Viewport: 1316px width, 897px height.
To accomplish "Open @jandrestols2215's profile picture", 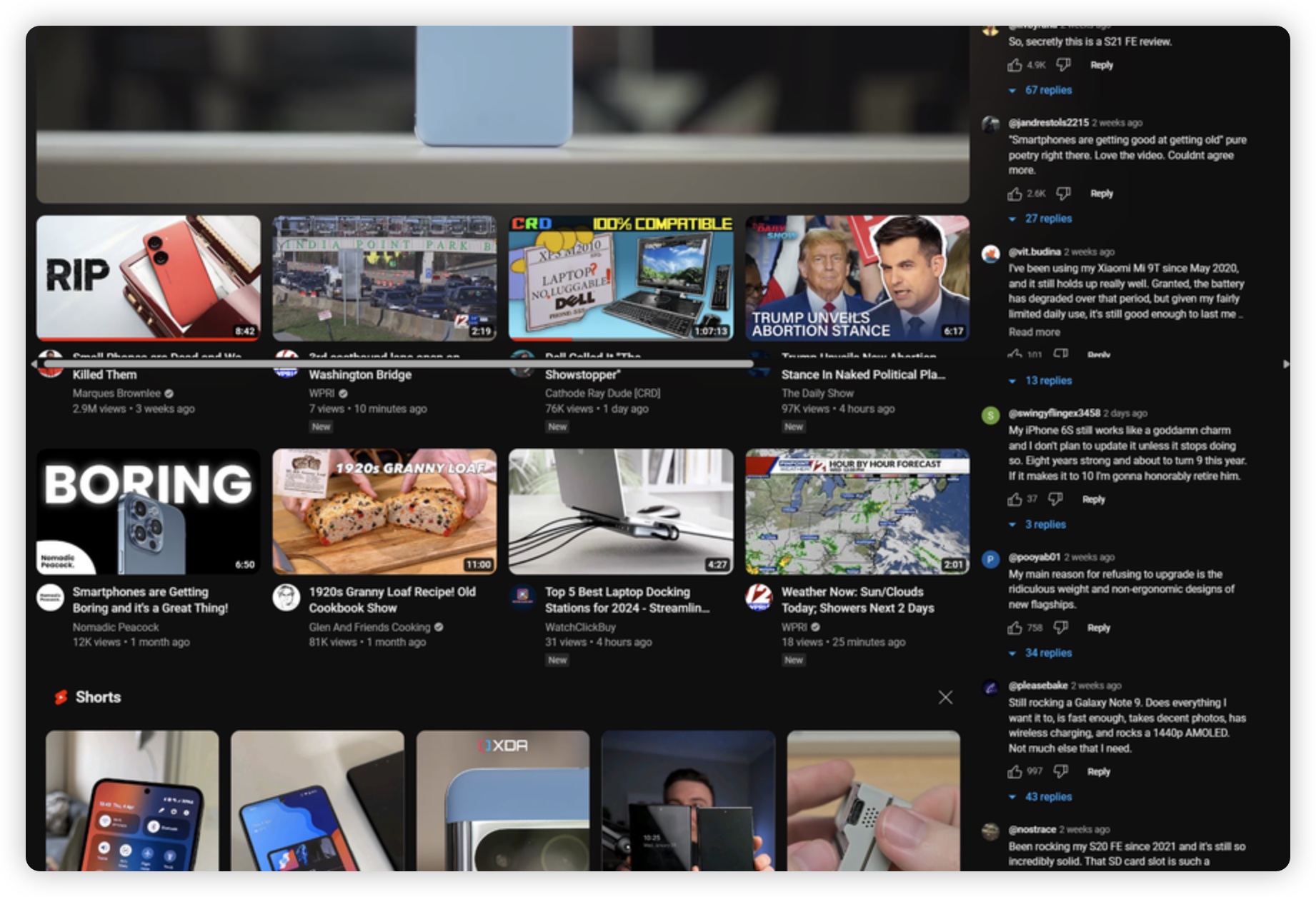I will click(991, 125).
